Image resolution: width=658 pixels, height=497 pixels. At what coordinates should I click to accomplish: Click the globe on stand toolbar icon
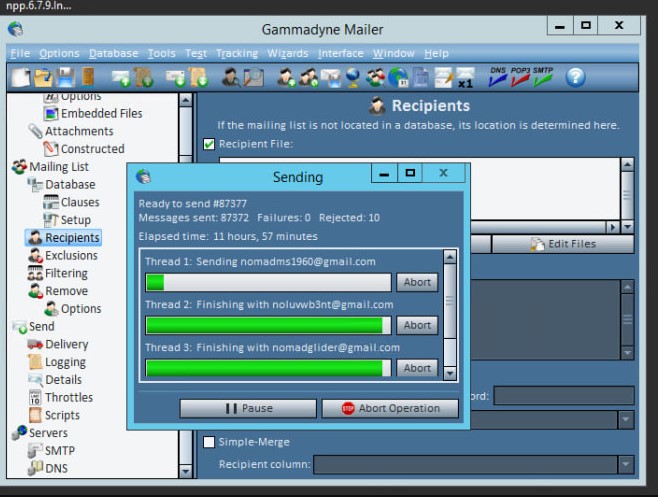(x=353, y=77)
